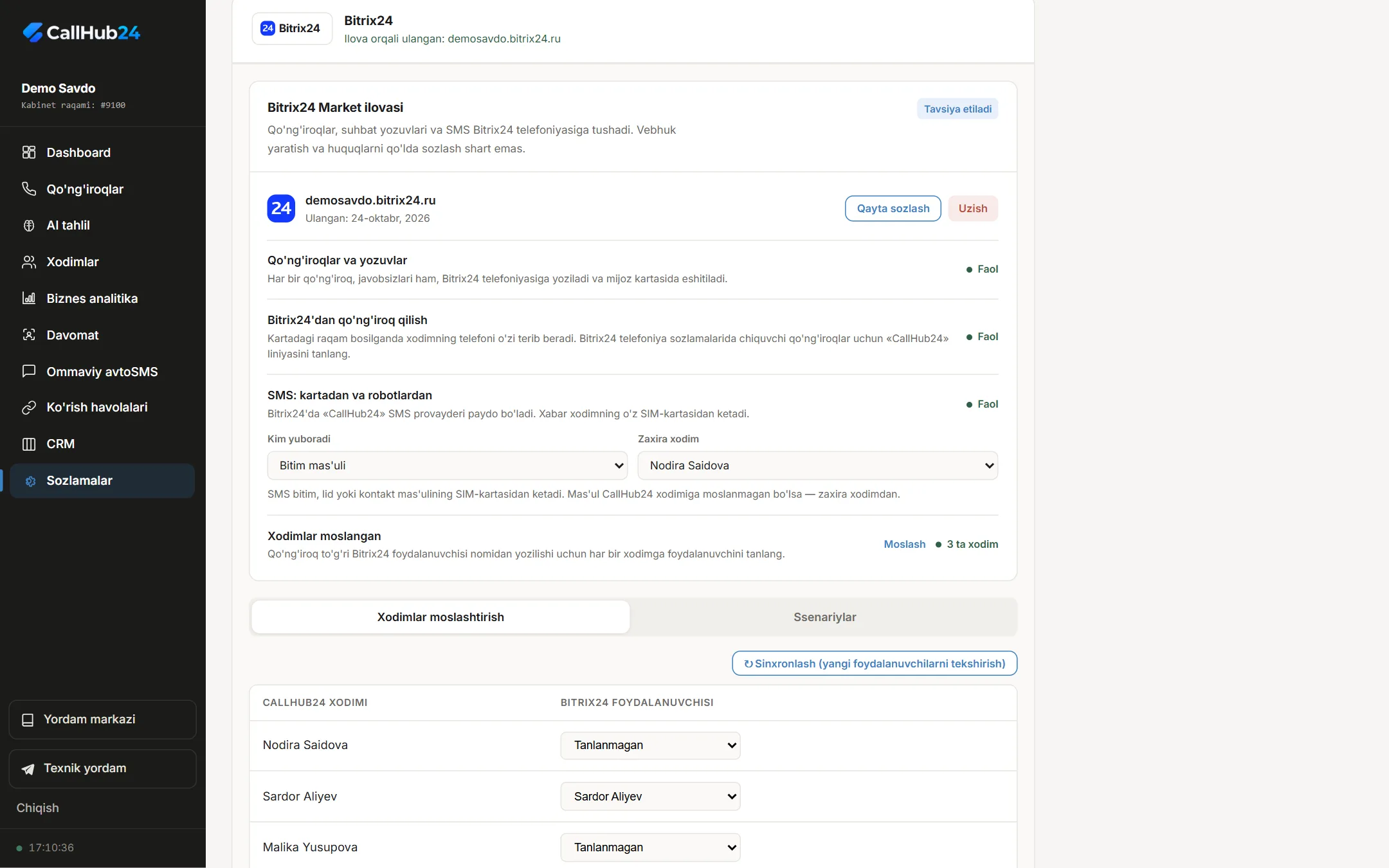Click the Qayta sozlash button

893,208
